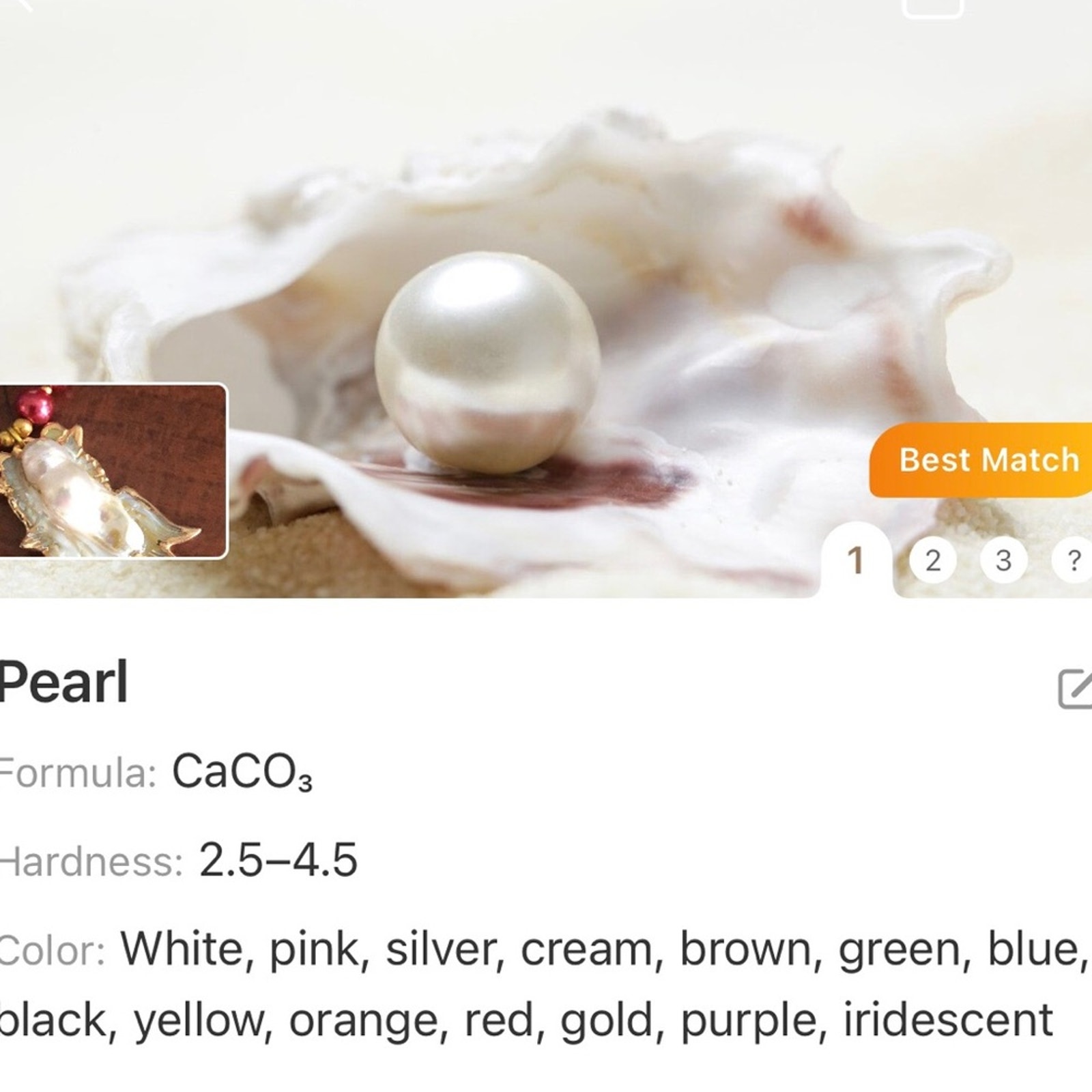View the large pearl in oyster image
The width and height of the screenshot is (1092, 1092).
(546, 300)
